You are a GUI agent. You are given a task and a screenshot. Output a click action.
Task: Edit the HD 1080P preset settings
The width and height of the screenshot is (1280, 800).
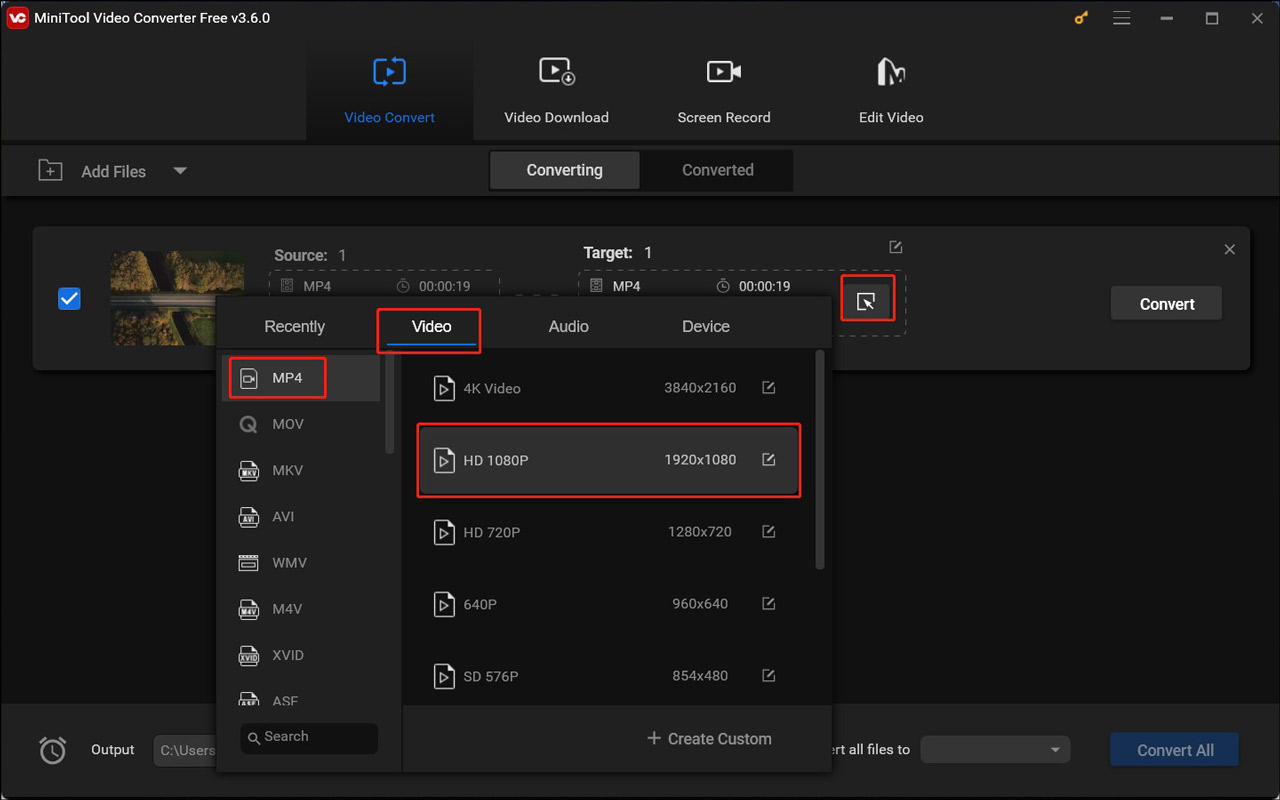pyautogui.click(x=768, y=459)
